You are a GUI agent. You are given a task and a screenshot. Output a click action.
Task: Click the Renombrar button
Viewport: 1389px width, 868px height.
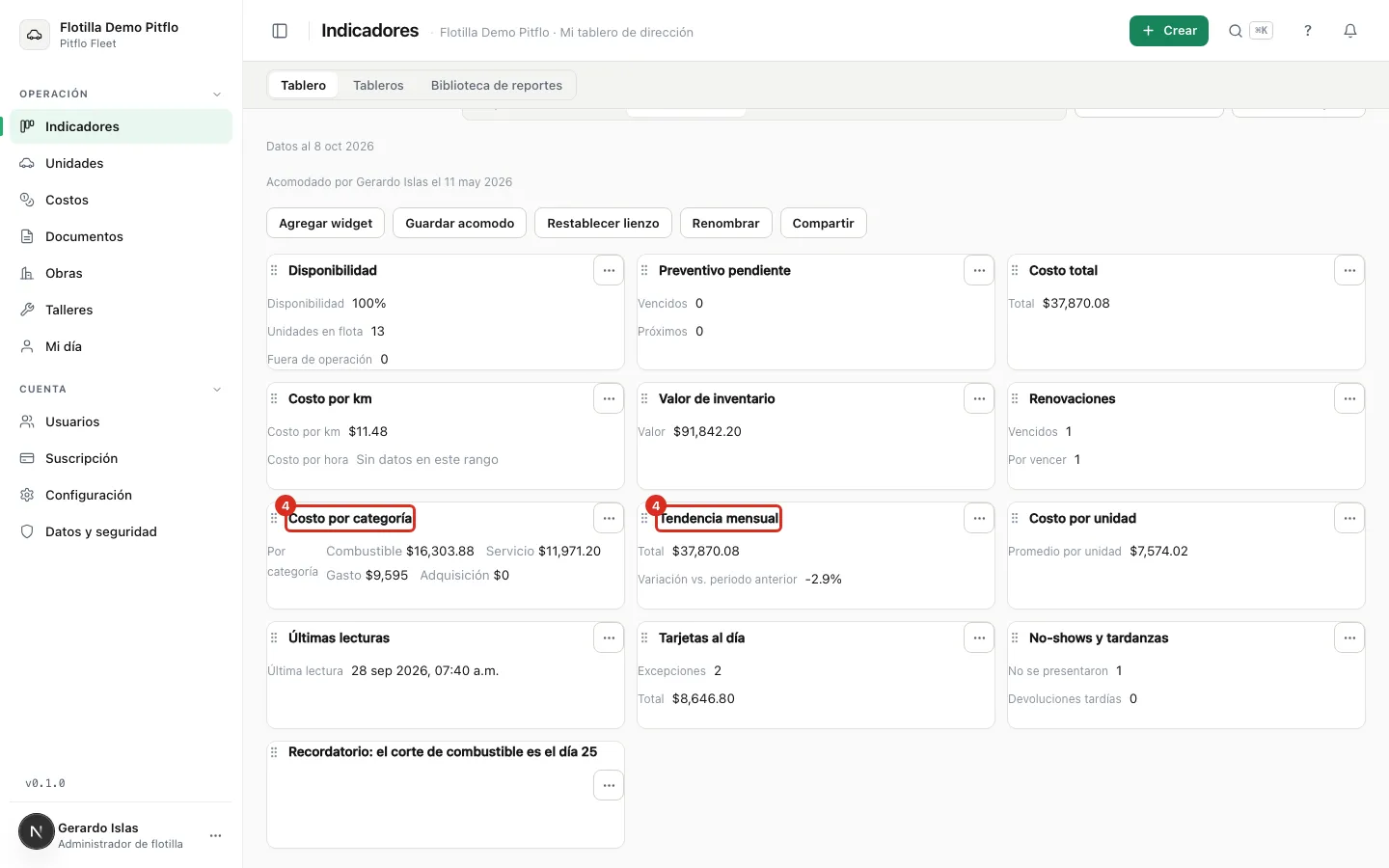(x=725, y=223)
